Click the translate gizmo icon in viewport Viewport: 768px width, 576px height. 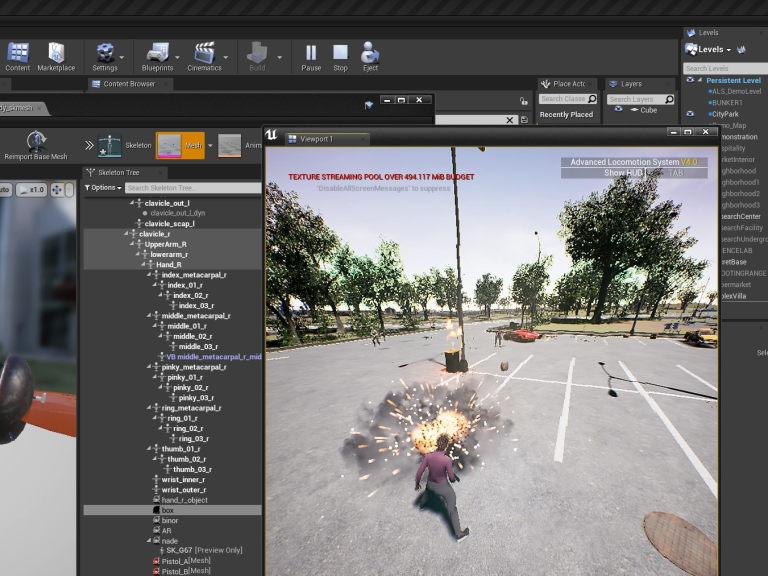pyautogui.click(x=57, y=190)
